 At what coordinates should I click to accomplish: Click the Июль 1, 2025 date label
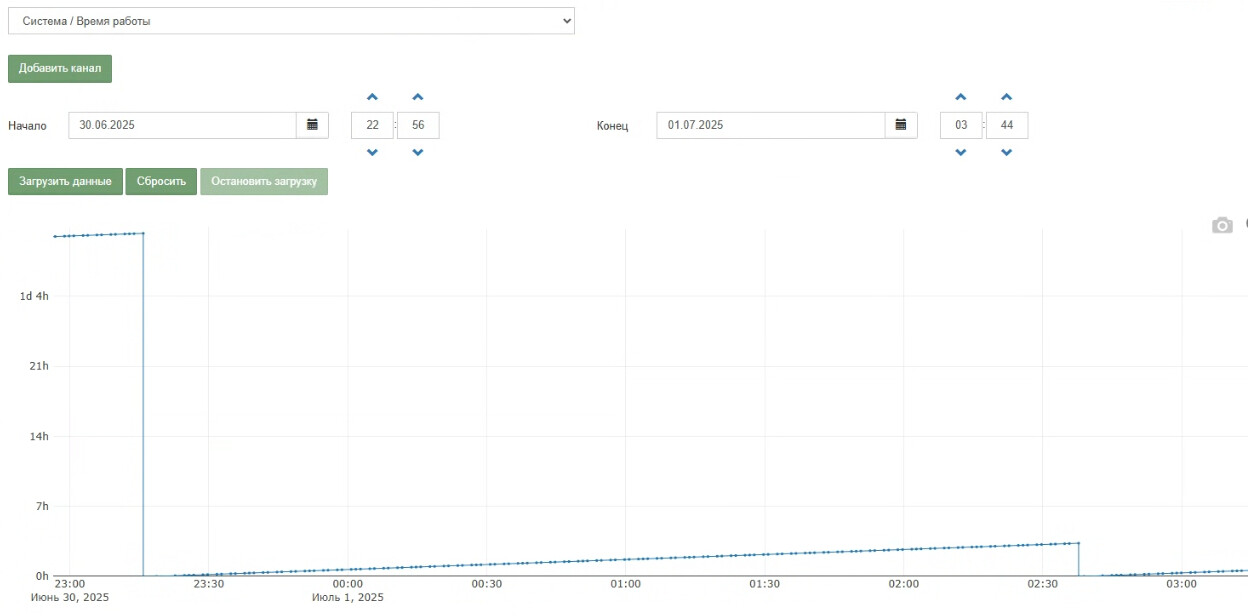[x=347, y=597]
